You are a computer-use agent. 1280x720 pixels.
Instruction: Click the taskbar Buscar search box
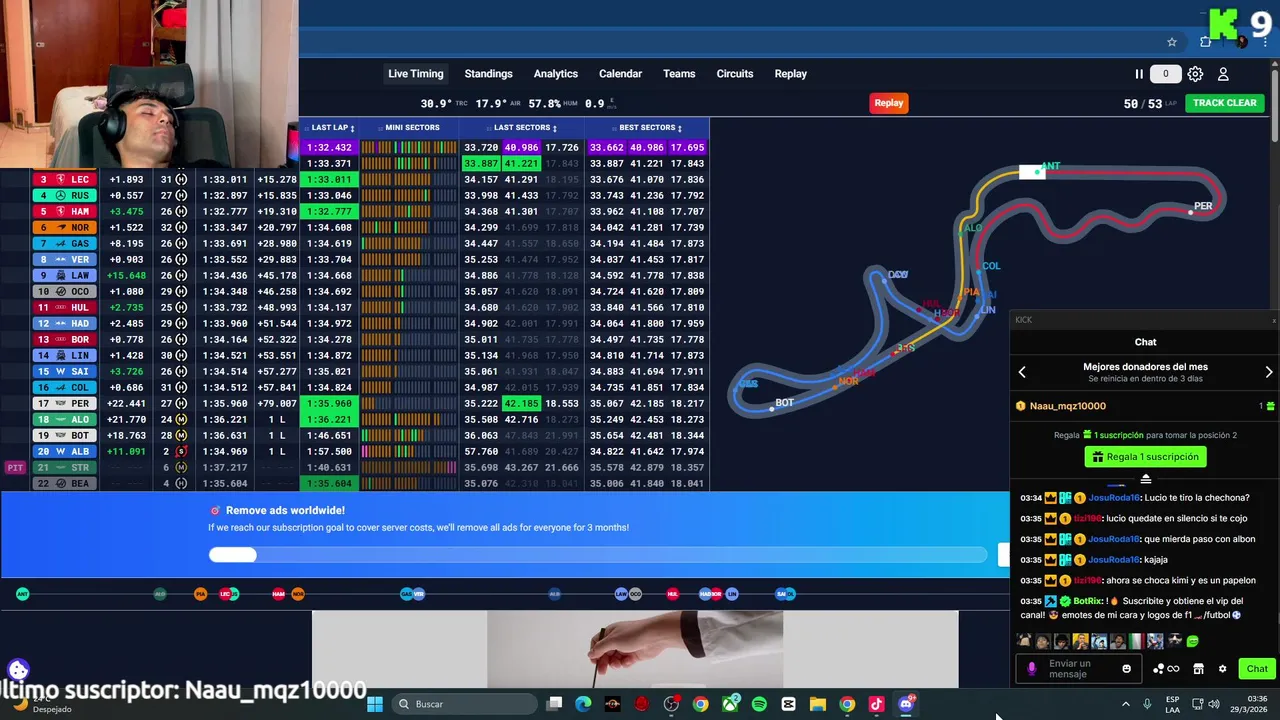click(462, 704)
